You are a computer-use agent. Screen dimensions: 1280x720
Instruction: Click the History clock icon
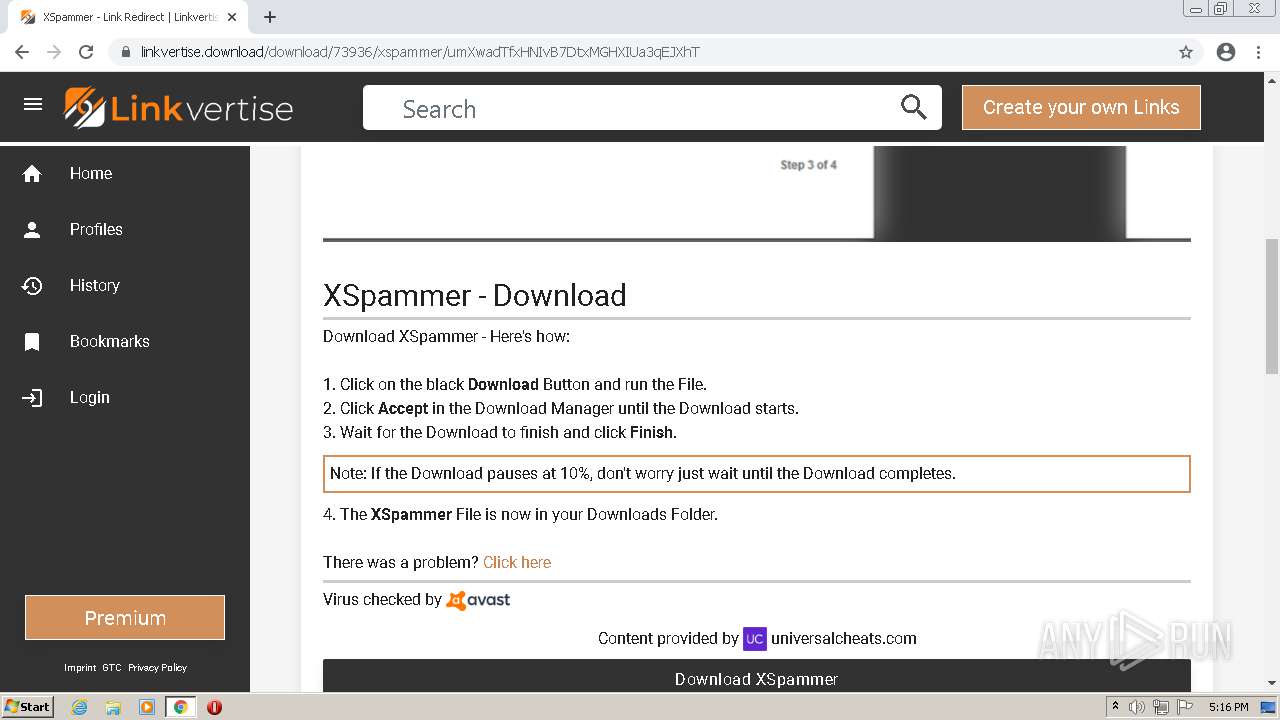[32, 286]
